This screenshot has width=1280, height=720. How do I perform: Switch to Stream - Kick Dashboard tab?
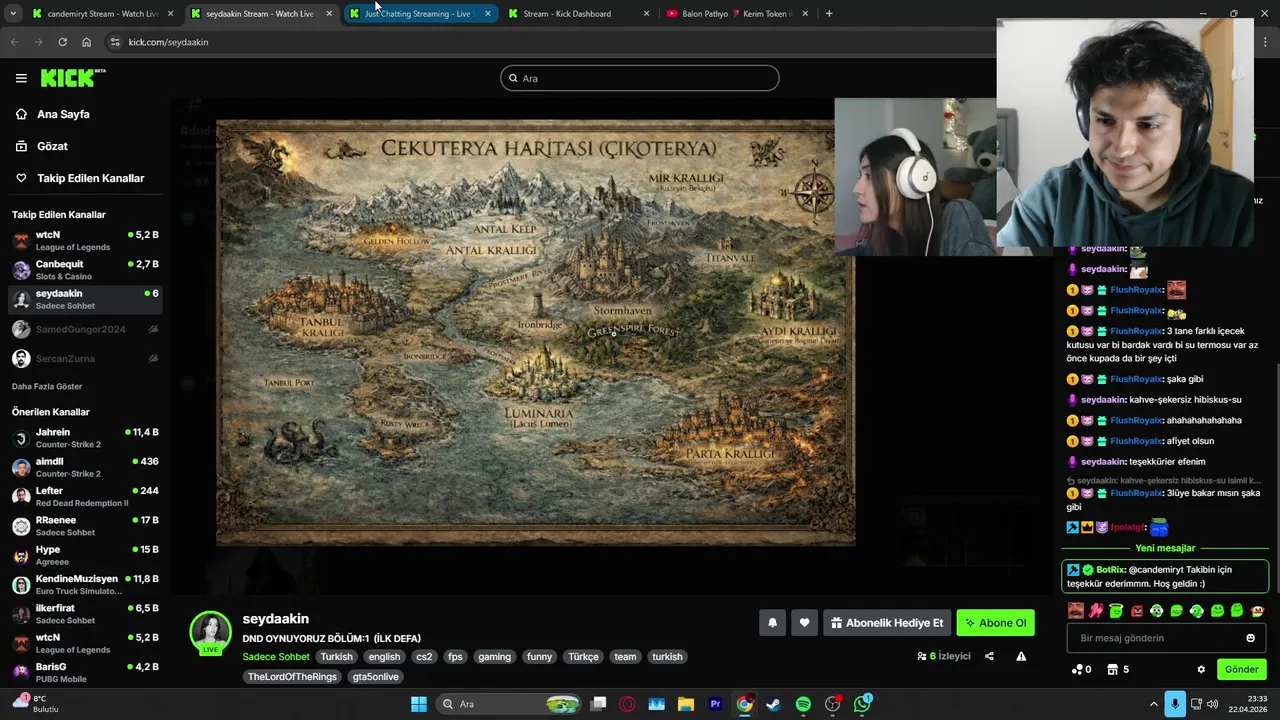point(578,14)
